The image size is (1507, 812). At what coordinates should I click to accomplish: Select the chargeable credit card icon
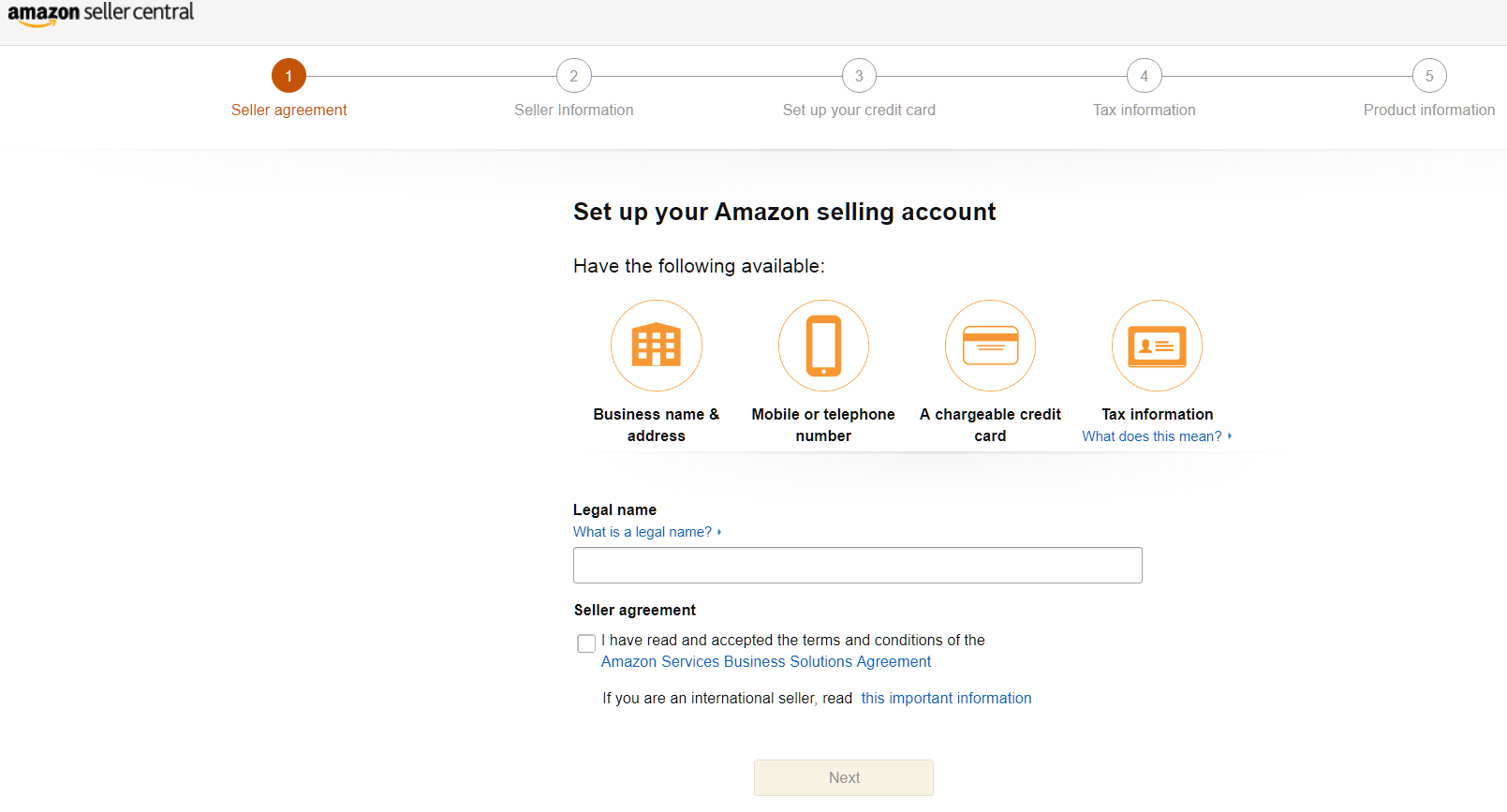tap(989, 345)
